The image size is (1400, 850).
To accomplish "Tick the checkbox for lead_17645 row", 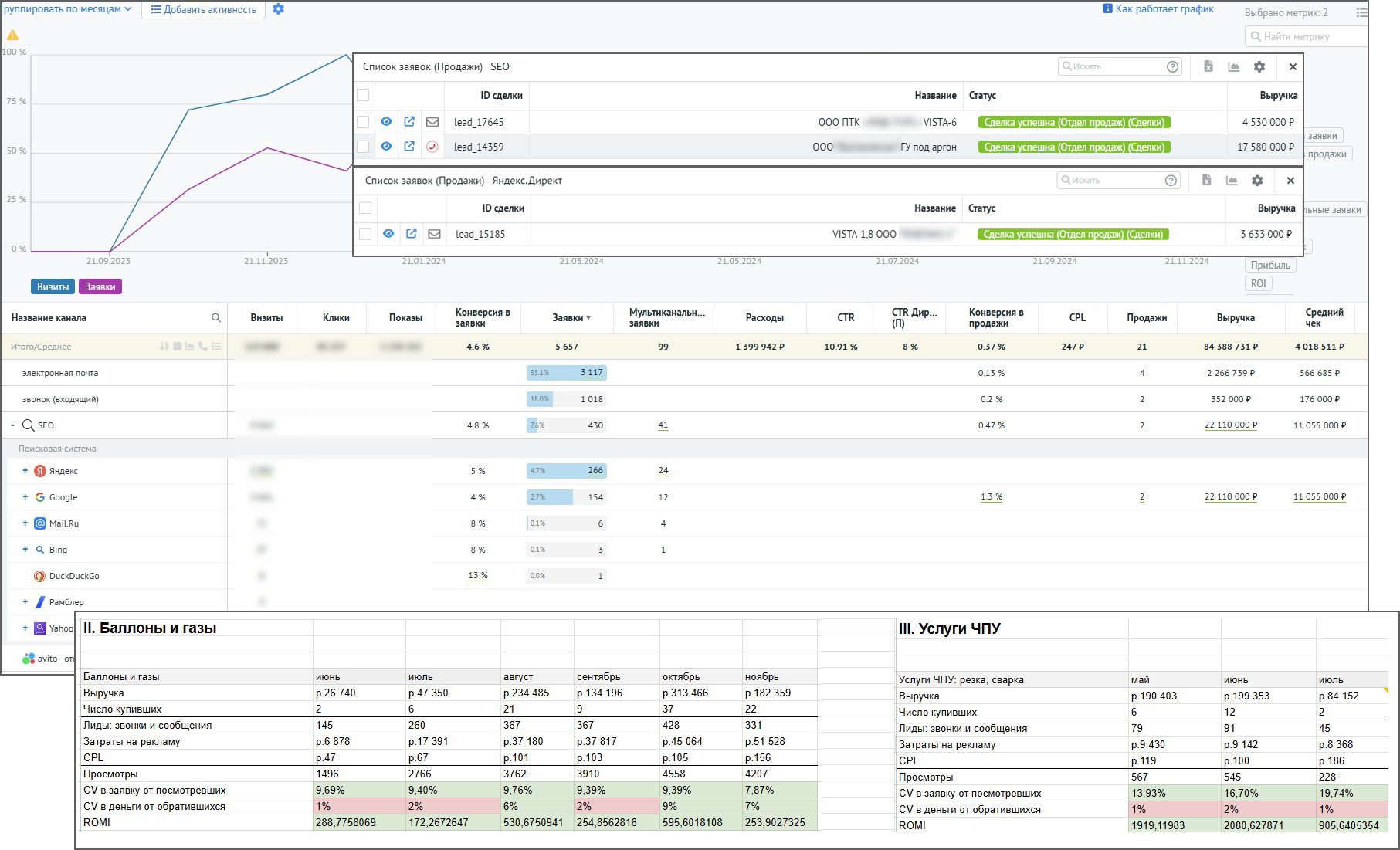I will (363, 122).
